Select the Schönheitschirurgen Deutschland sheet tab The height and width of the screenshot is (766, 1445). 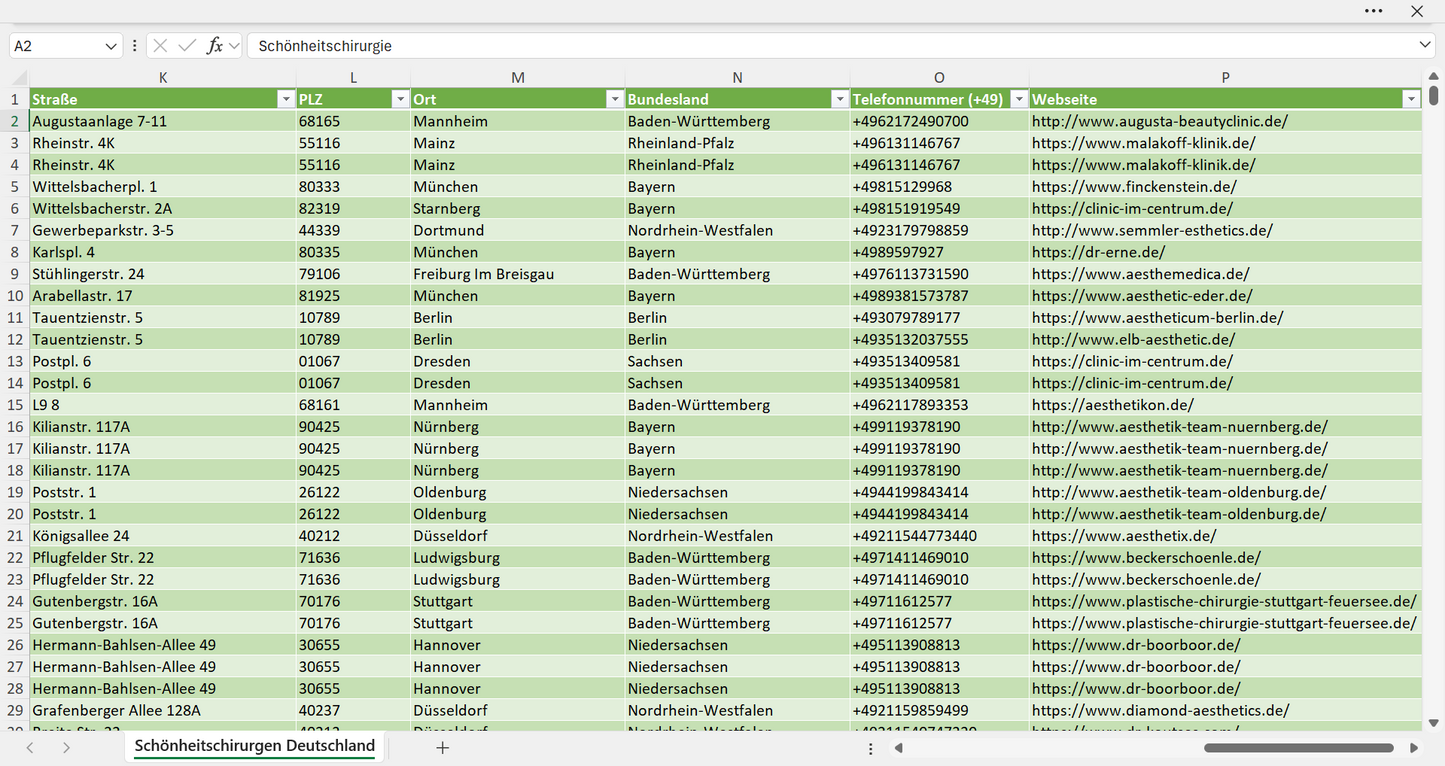click(255, 746)
